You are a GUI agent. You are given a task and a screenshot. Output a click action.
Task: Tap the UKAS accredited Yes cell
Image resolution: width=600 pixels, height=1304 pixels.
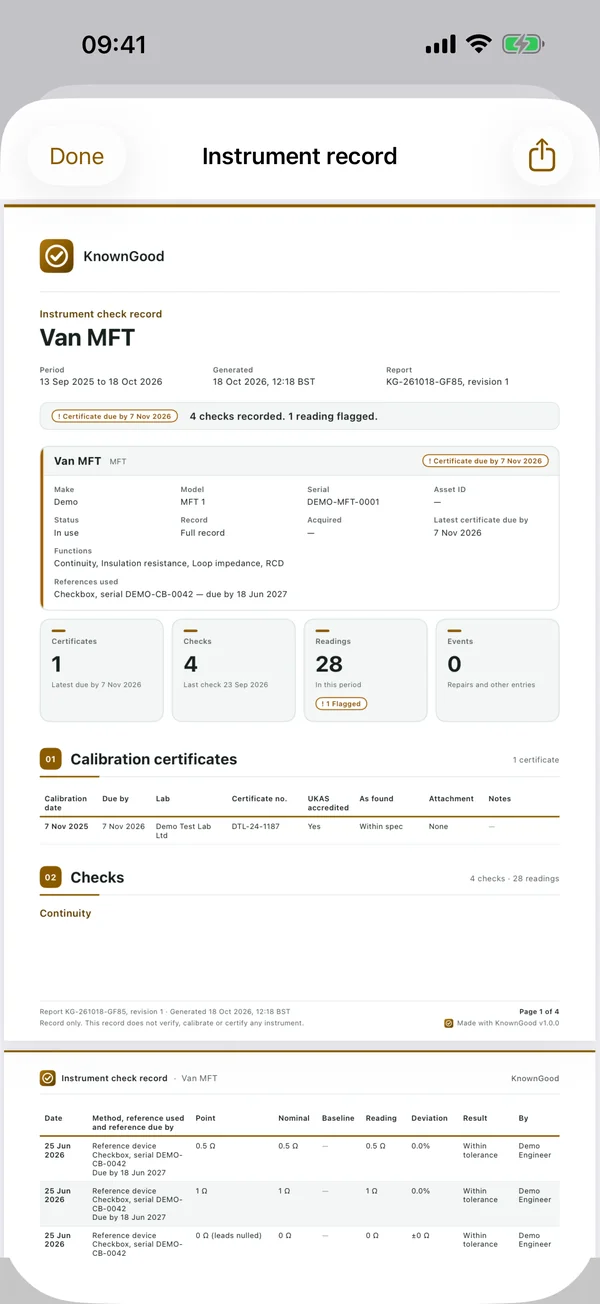point(314,827)
